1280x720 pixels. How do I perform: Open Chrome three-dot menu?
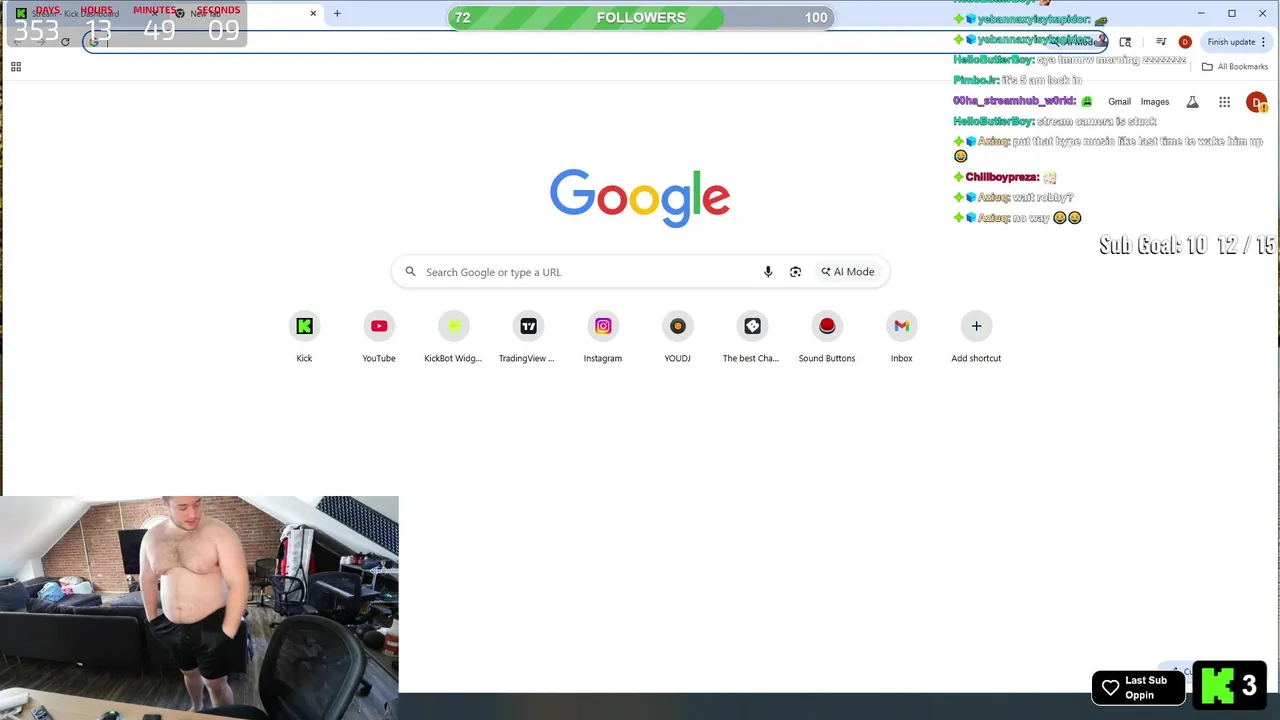point(1264,42)
